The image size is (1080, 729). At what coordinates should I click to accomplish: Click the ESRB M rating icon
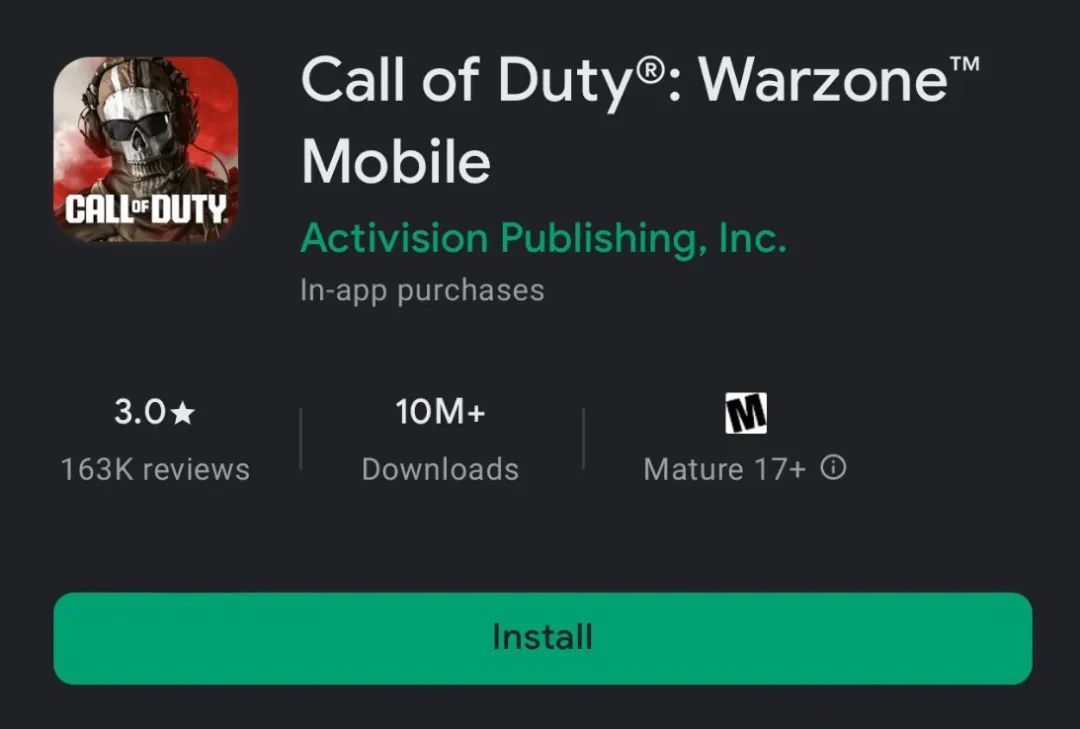[x=745, y=413]
